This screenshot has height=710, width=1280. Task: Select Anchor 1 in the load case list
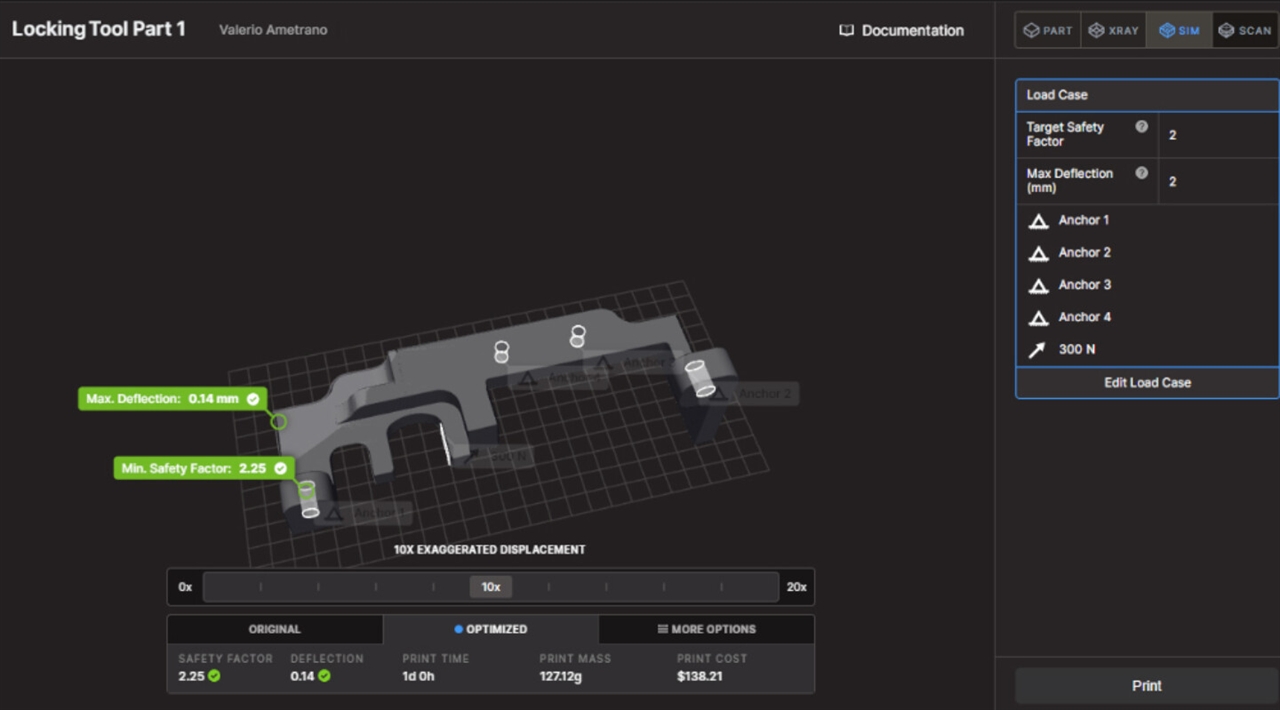click(x=1083, y=220)
